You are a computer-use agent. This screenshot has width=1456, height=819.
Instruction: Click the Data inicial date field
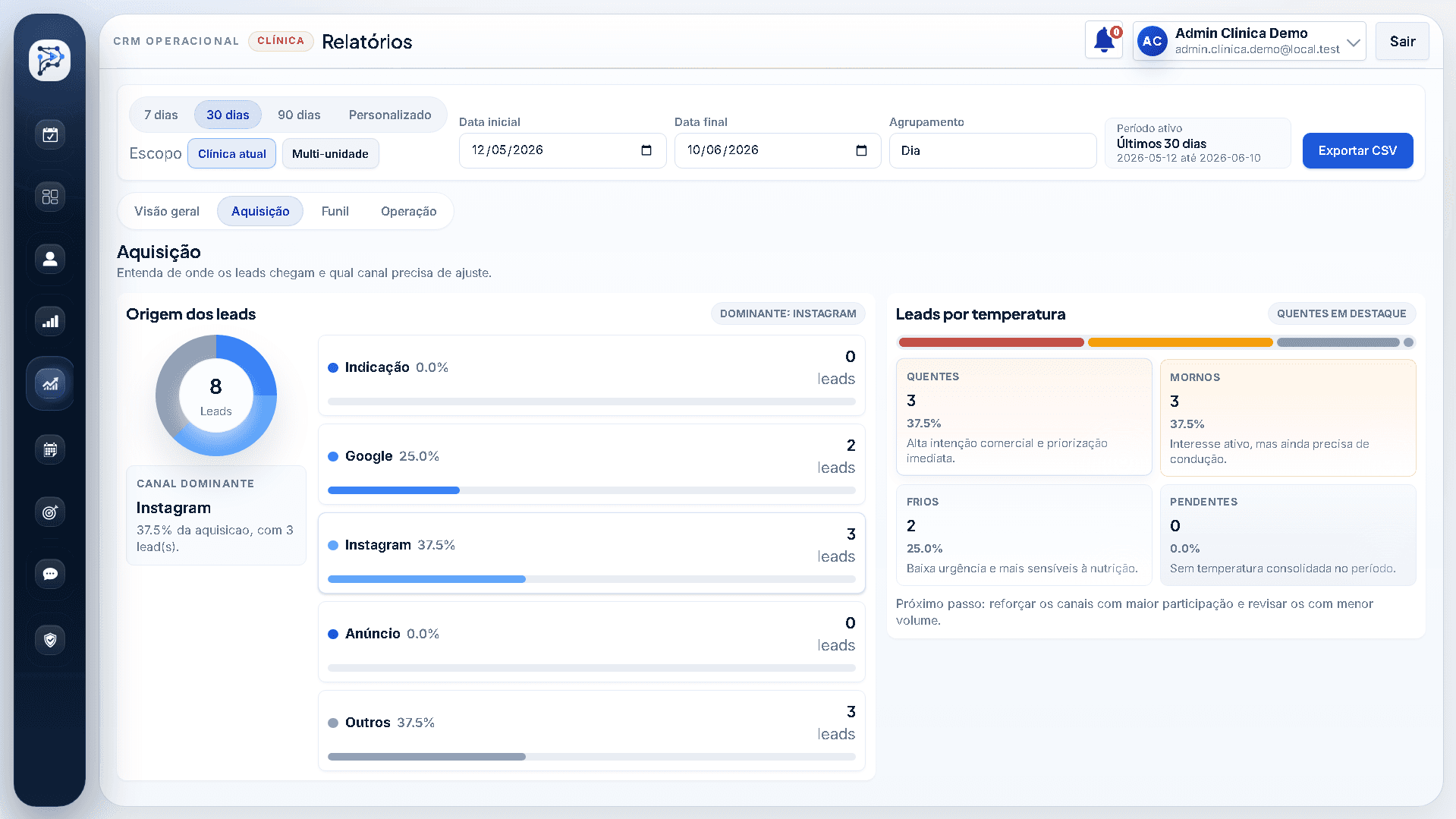(x=562, y=150)
